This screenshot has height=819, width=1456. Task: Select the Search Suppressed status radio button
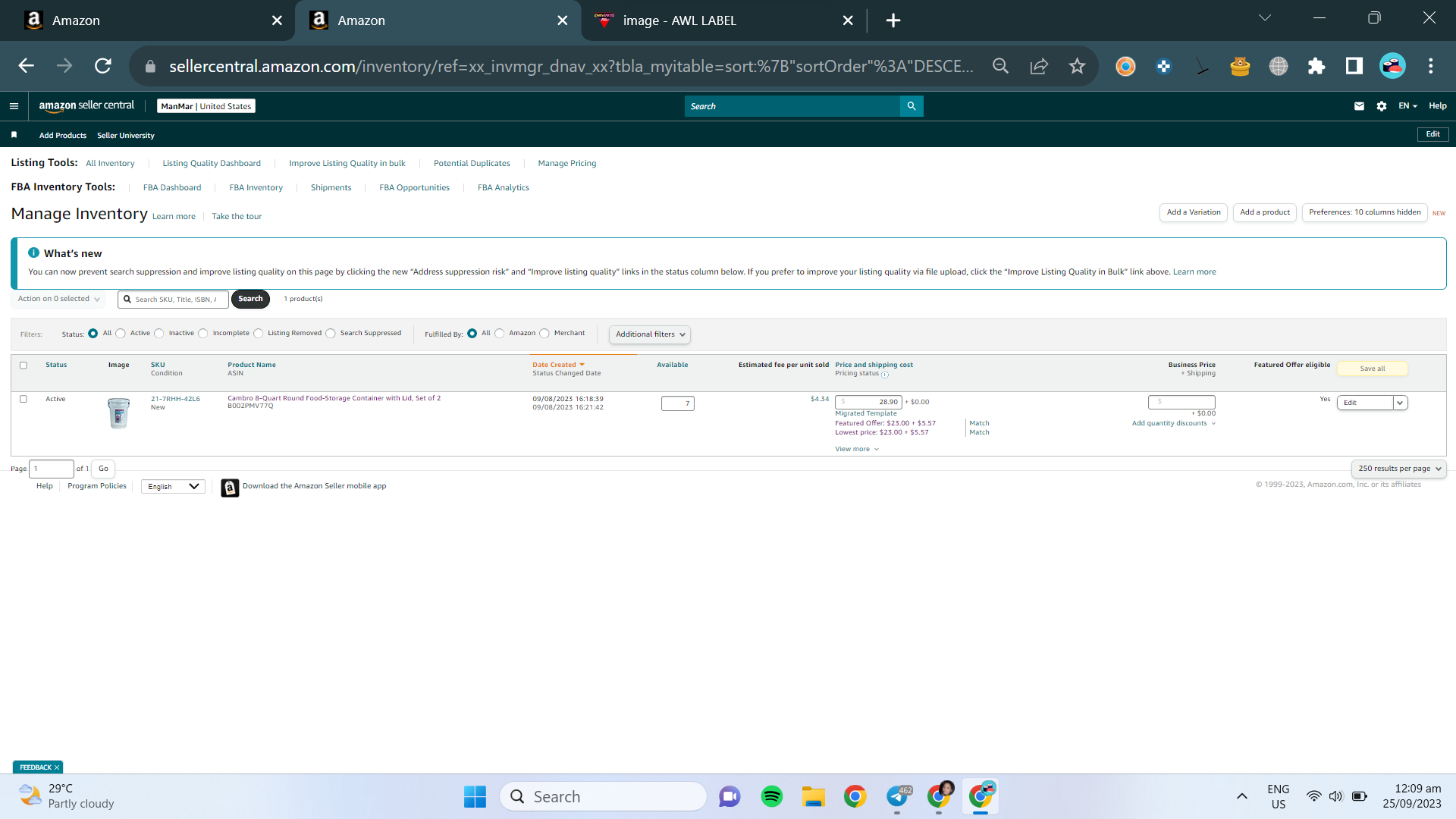(x=331, y=334)
